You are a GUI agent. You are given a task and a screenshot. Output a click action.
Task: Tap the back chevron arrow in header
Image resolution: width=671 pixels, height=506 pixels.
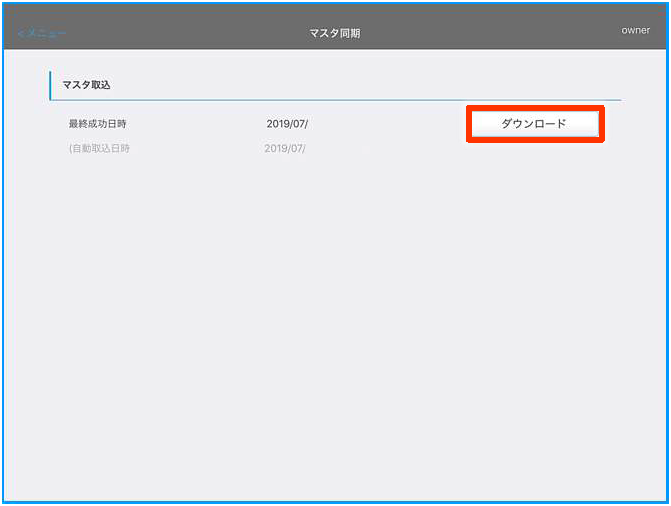point(22,33)
